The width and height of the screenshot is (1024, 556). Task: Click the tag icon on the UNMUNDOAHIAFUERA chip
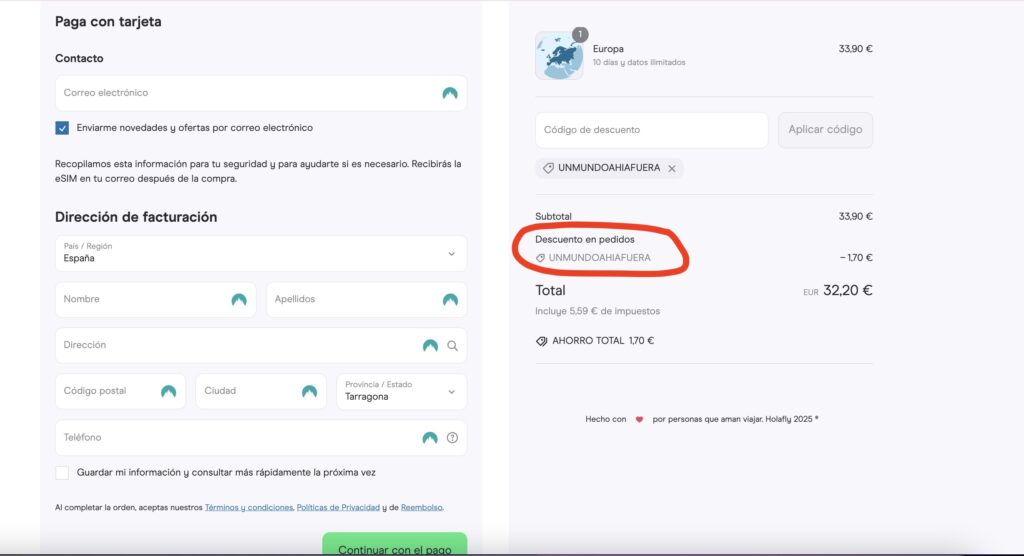tap(549, 168)
